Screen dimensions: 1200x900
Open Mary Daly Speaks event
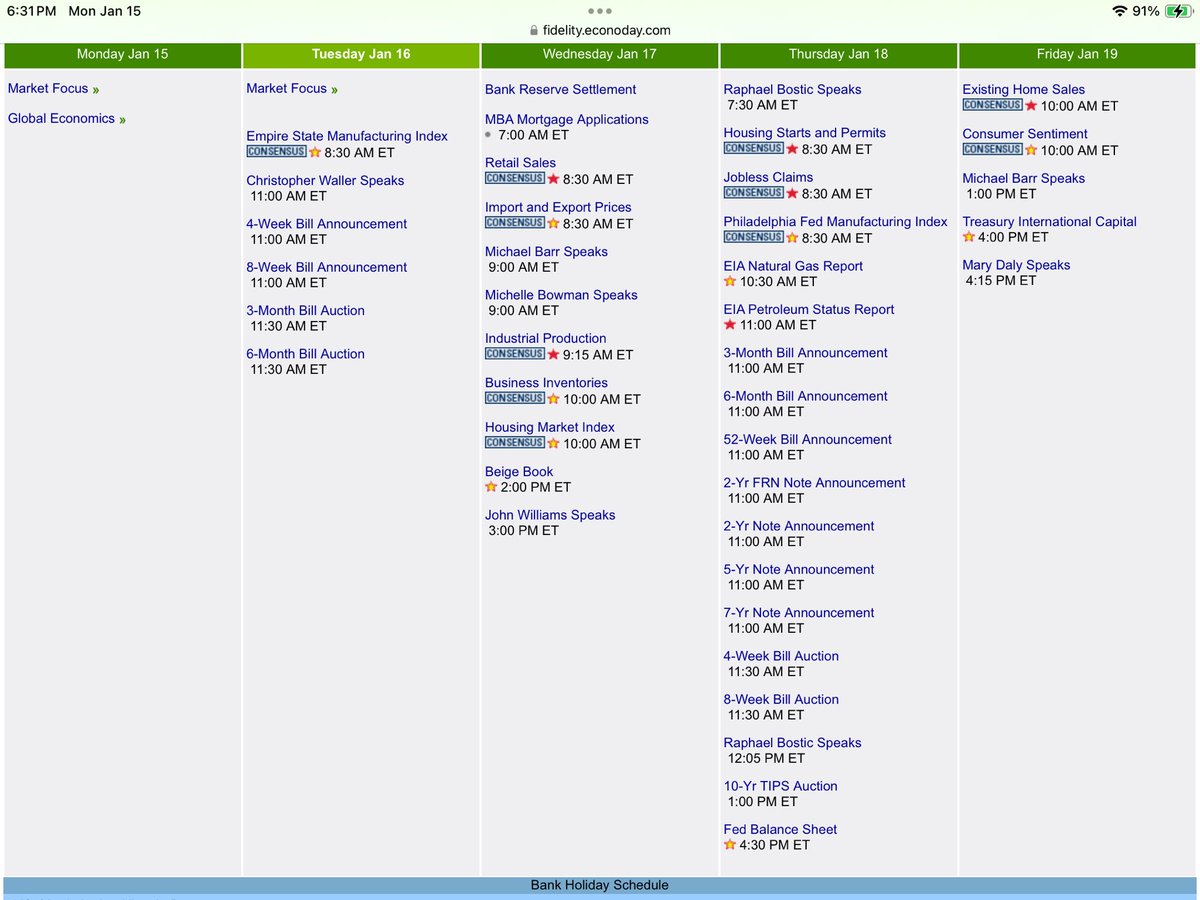coord(1016,264)
